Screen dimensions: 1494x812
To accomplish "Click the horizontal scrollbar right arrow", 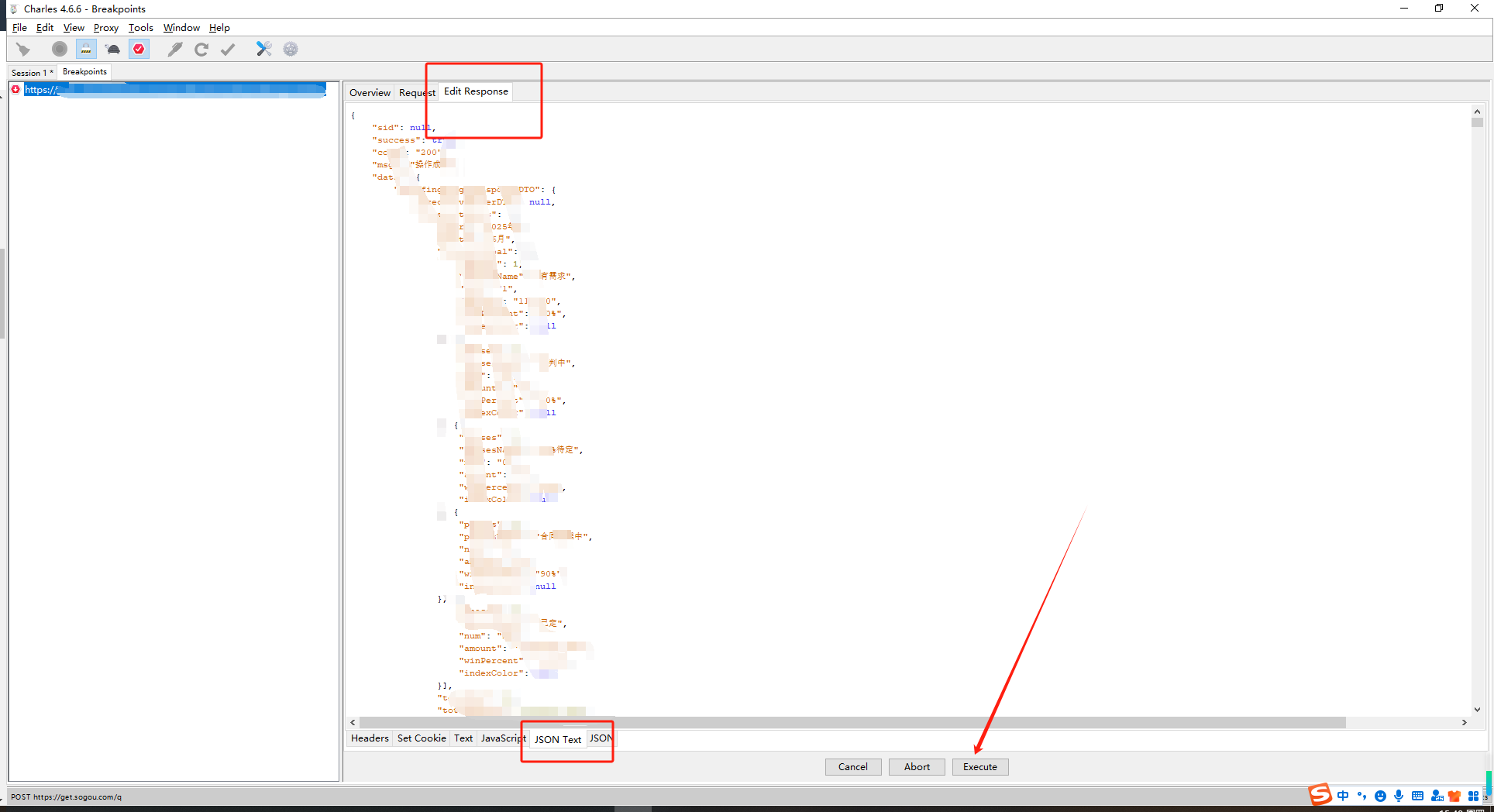I will pos(1464,722).
